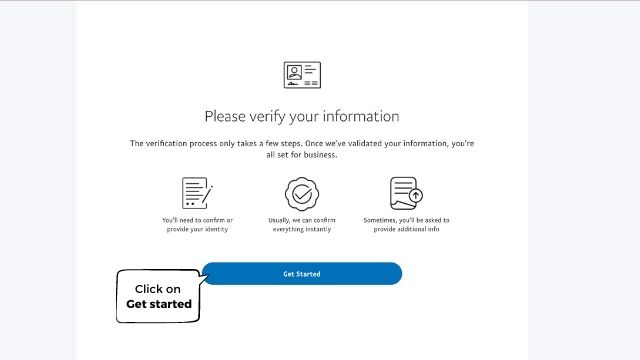Click 'Sometimes, you'll be asked to provide additional info' caption
This screenshot has height=360, width=640.
click(407, 224)
